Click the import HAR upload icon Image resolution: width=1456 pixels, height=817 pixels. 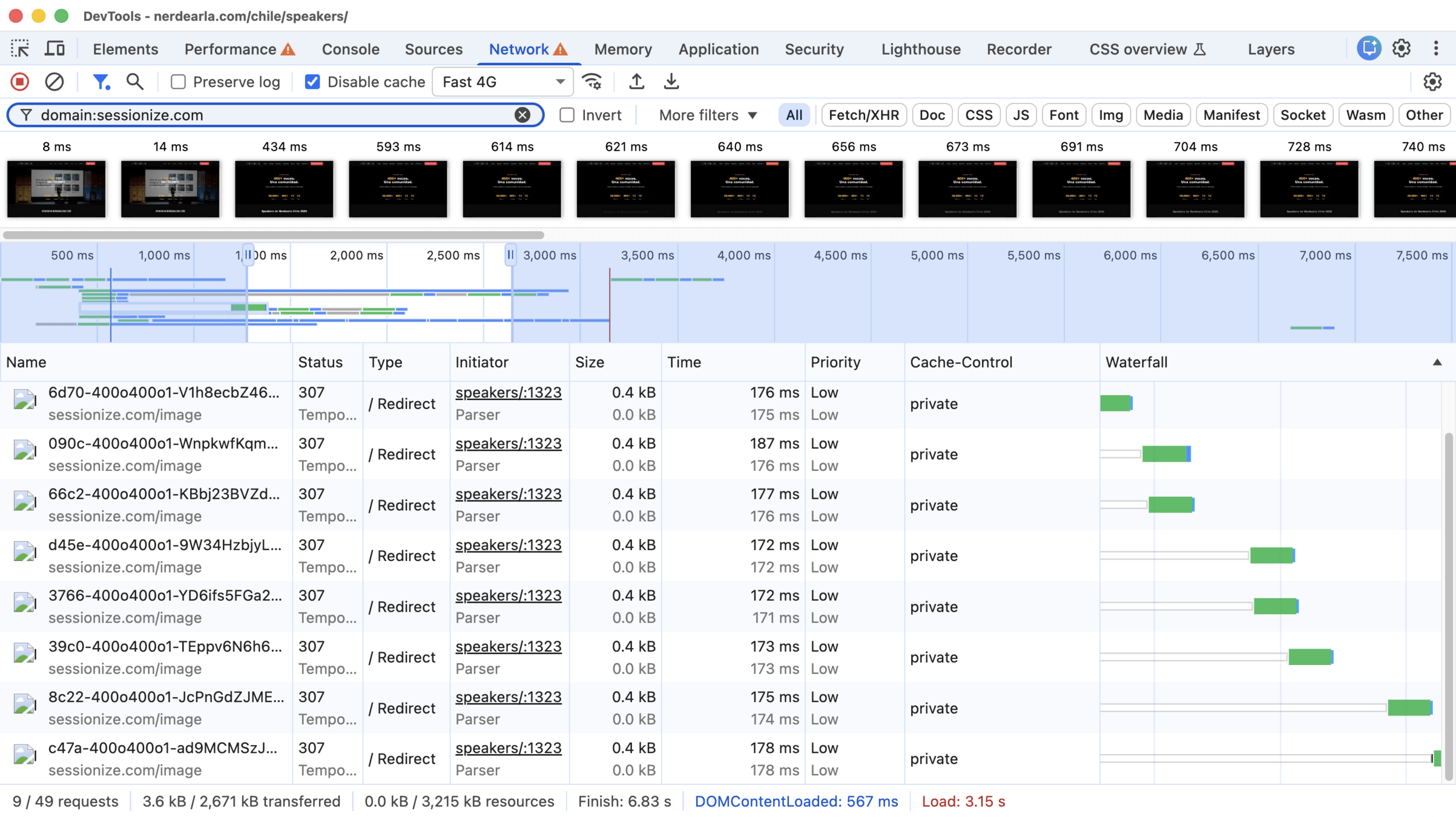tap(636, 82)
